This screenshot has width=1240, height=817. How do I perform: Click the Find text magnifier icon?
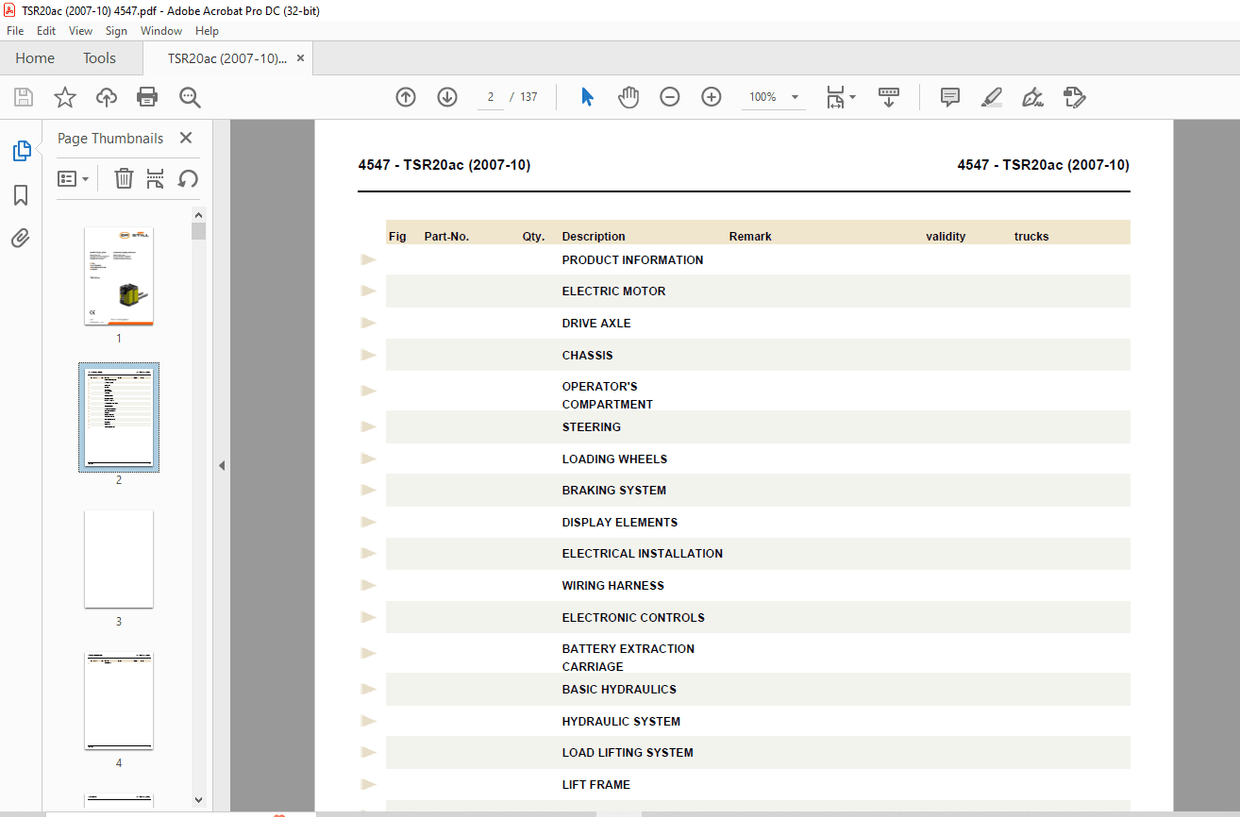pyautogui.click(x=190, y=97)
